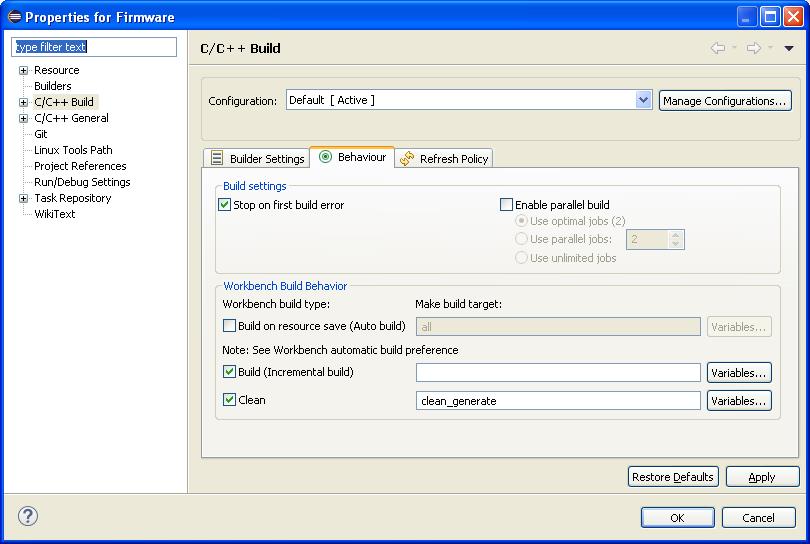
Task: Click the Builder Settings tab icon
Action: (x=217, y=158)
